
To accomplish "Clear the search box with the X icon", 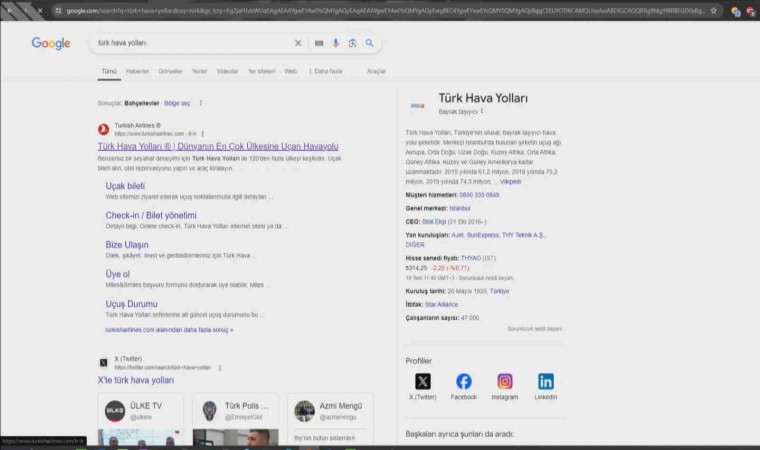I will [x=298, y=44].
